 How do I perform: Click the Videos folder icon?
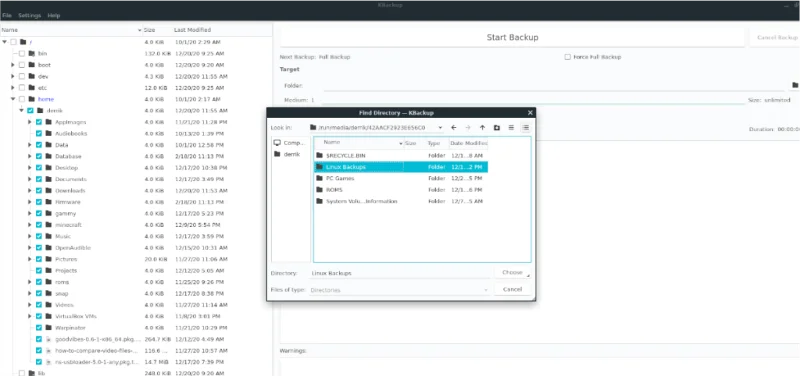coord(49,305)
